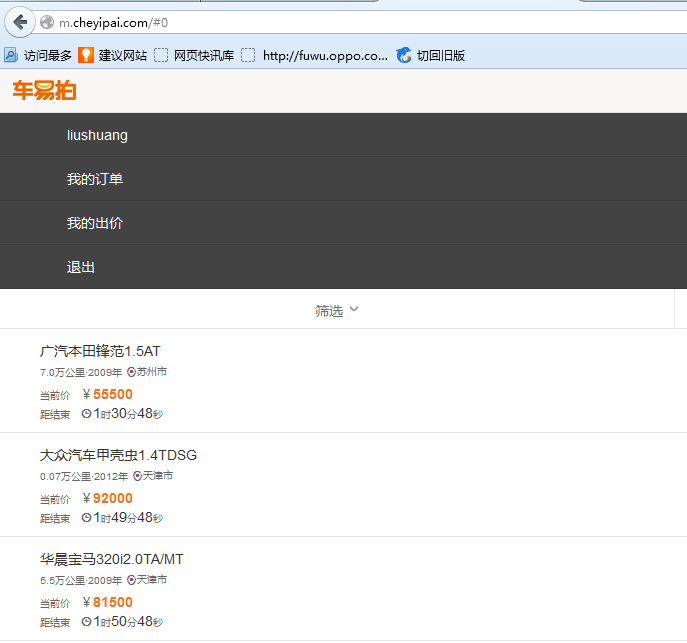Screen dimensions: 687x643
Task: Click the globe site identity icon
Action: [x=47, y=22]
